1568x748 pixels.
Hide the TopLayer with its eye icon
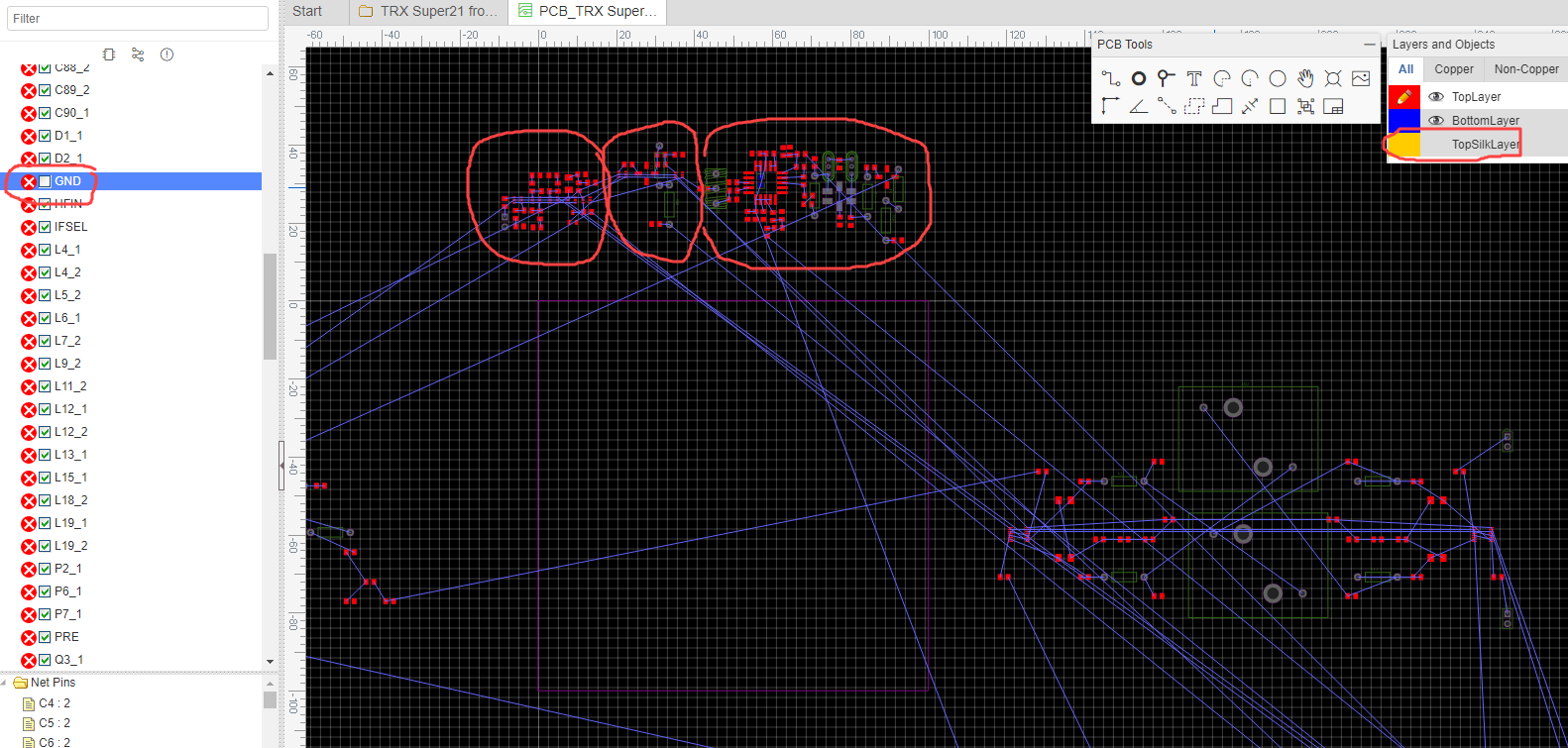tap(1435, 97)
